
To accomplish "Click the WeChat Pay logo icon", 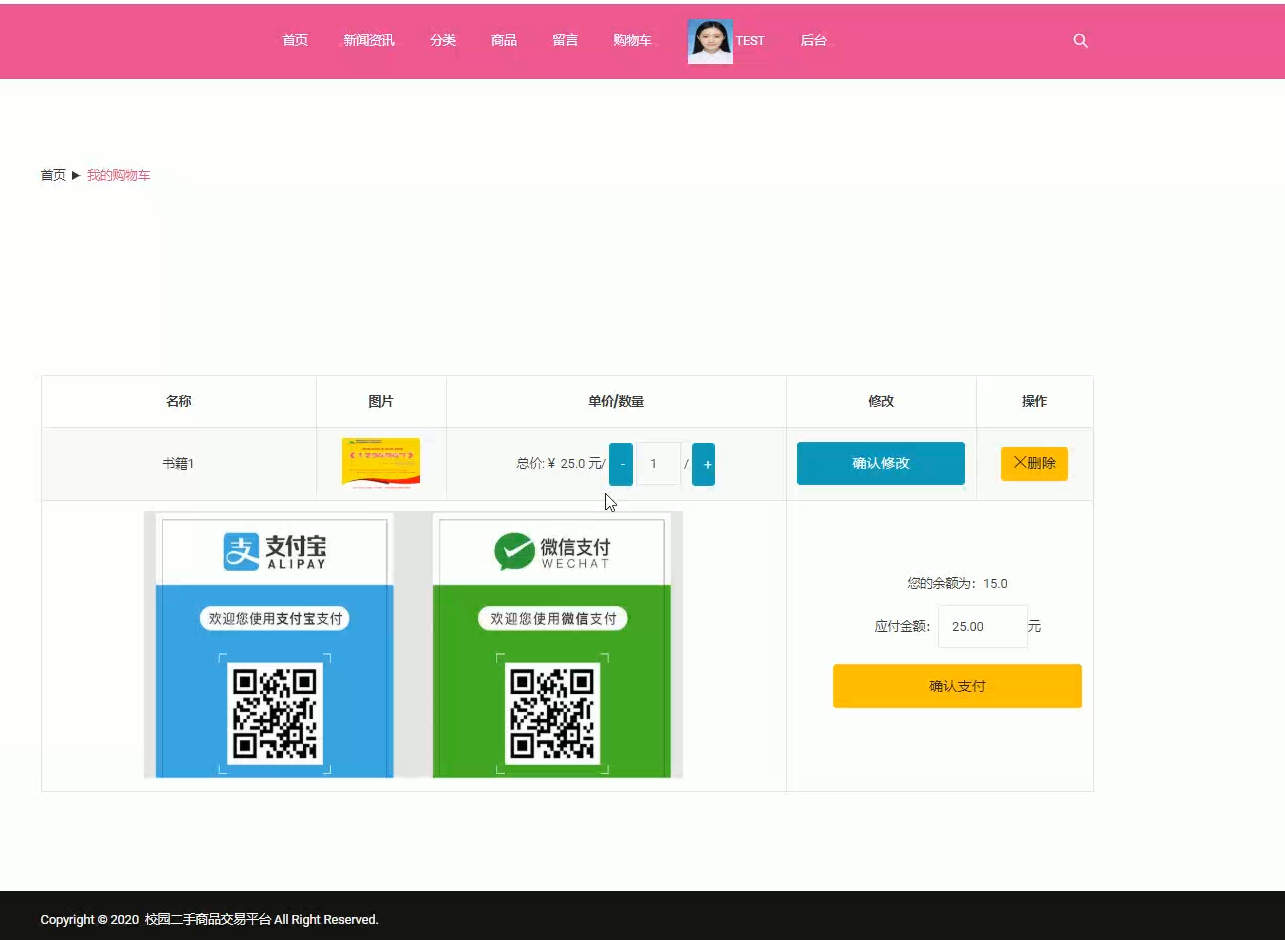I will (514, 551).
